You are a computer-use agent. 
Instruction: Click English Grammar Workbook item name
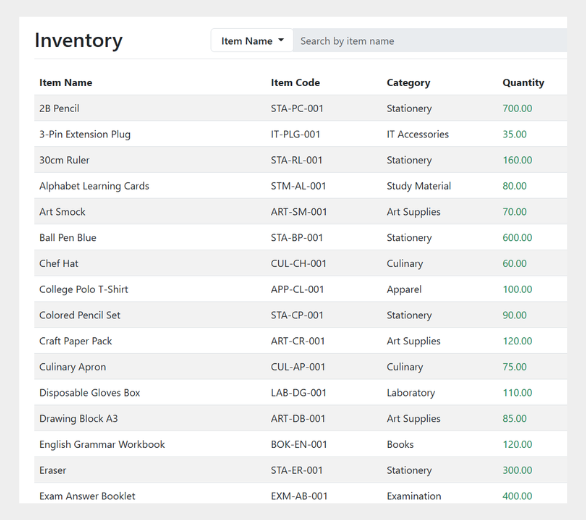pos(102,444)
